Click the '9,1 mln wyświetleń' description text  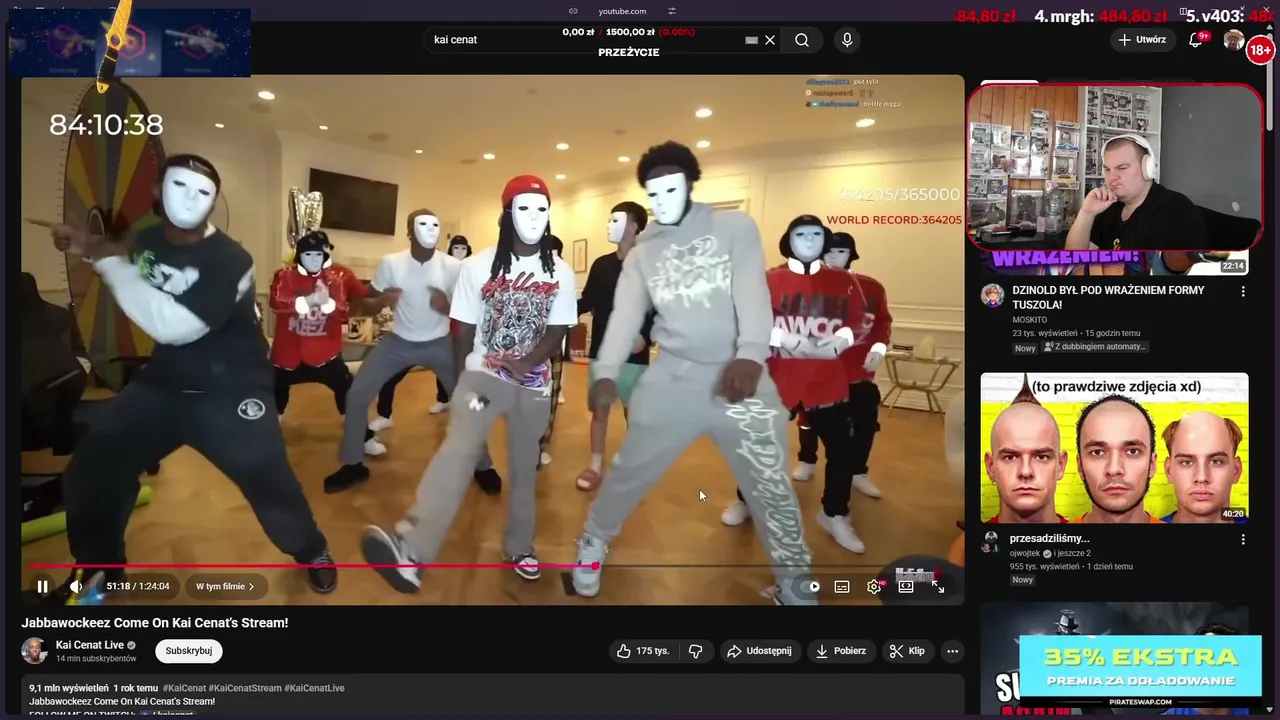69,688
